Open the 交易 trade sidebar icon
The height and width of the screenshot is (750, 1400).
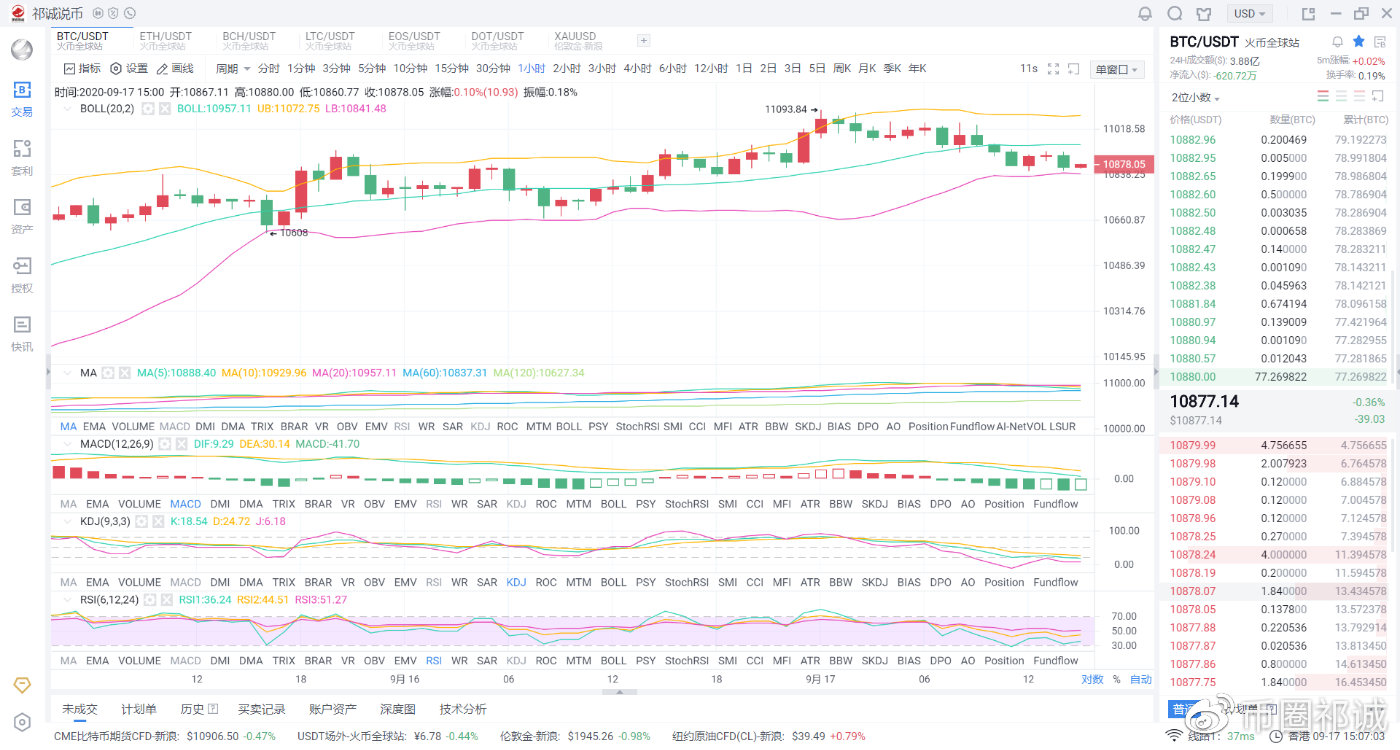click(22, 98)
